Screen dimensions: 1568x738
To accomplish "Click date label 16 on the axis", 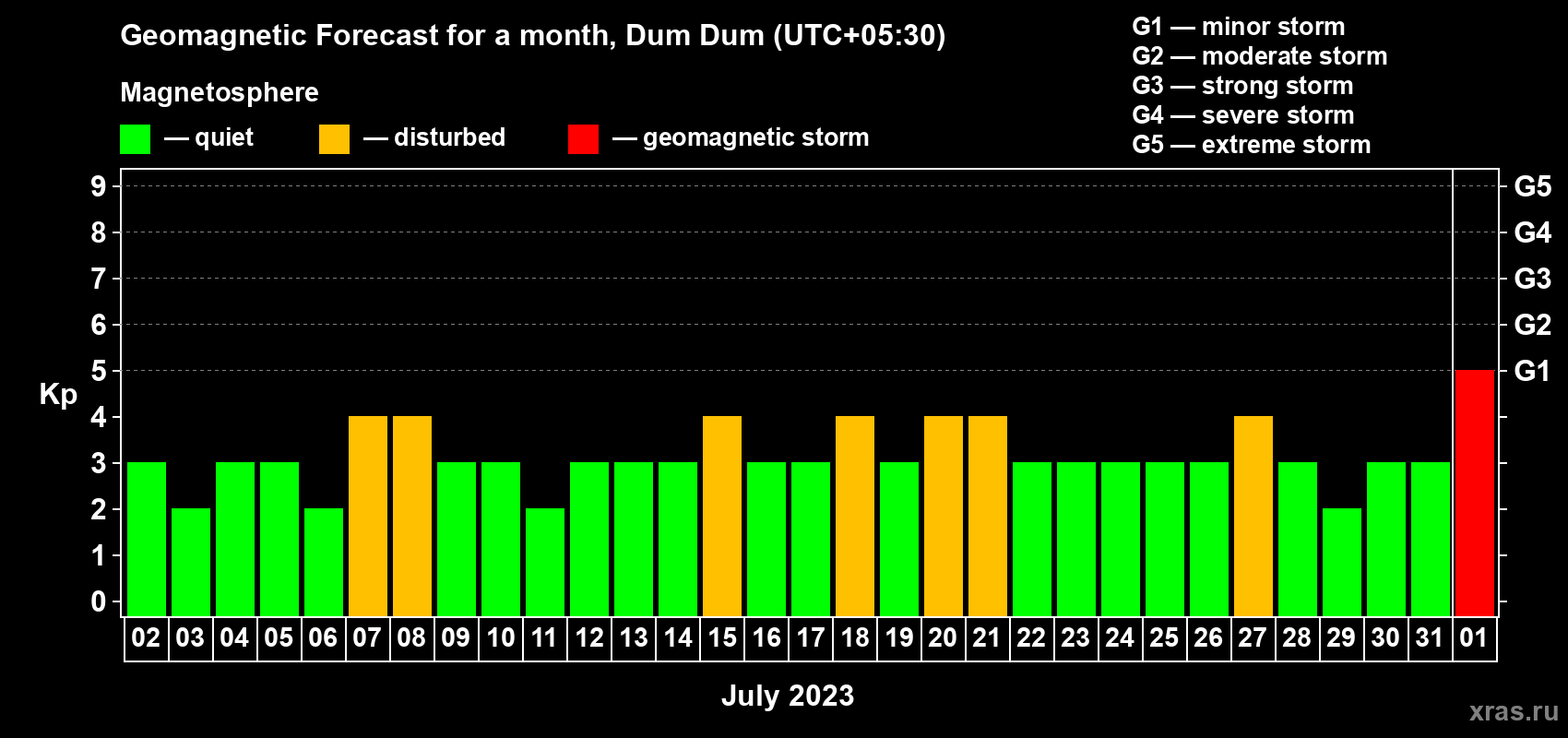I will pyautogui.click(x=766, y=638).
